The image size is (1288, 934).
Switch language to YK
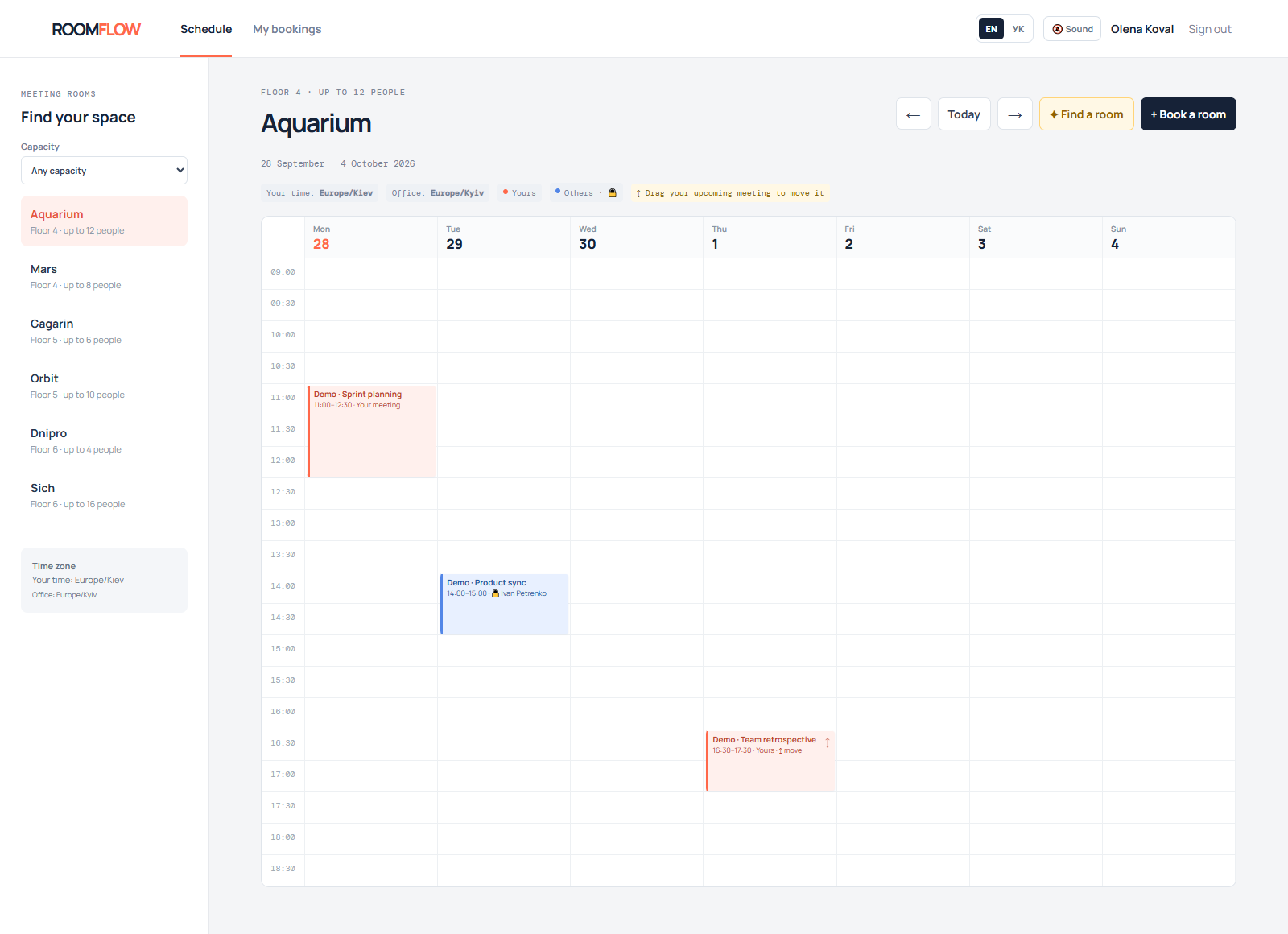tap(1018, 29)
